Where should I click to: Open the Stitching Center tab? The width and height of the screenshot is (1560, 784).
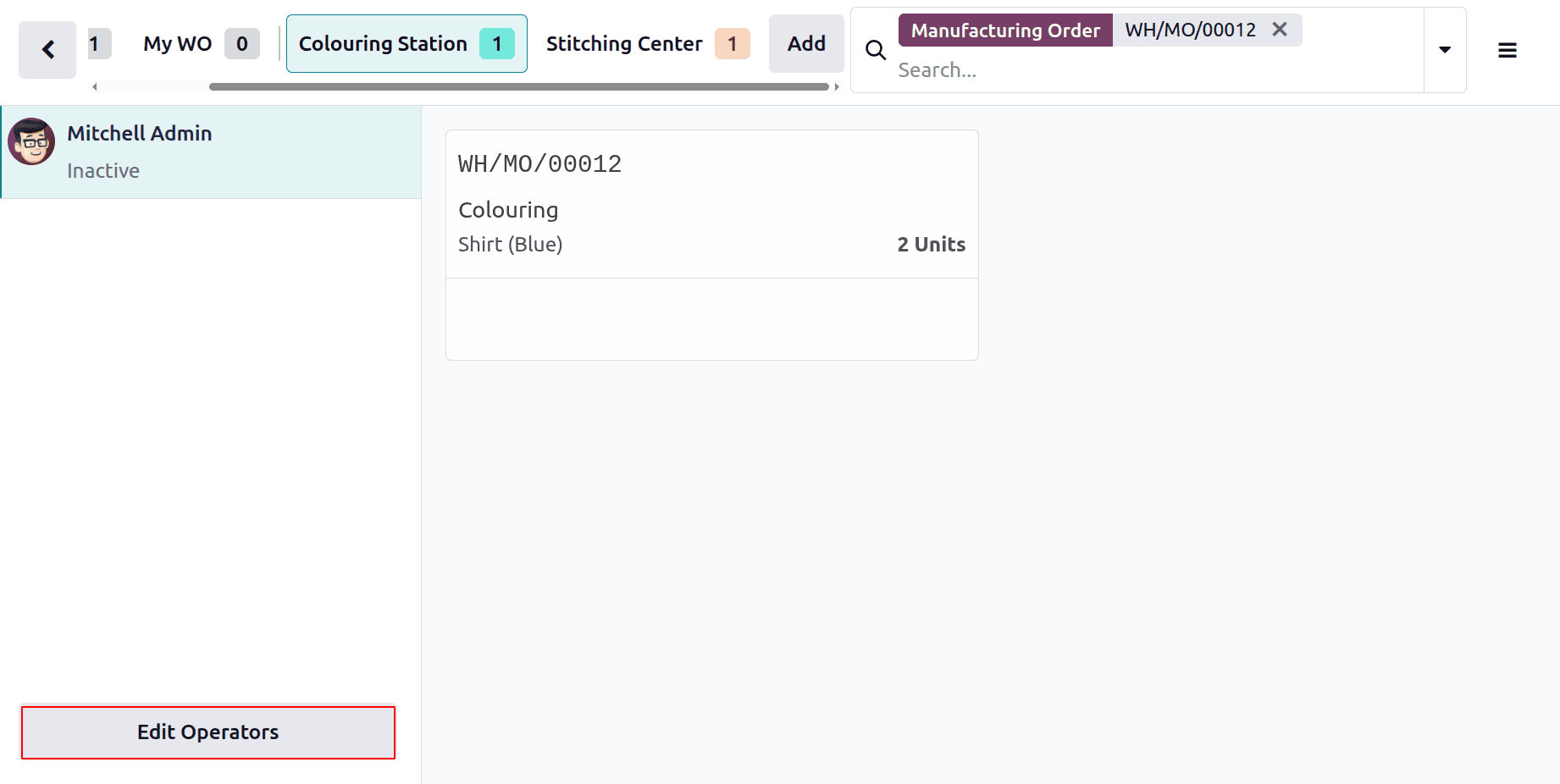648,43
